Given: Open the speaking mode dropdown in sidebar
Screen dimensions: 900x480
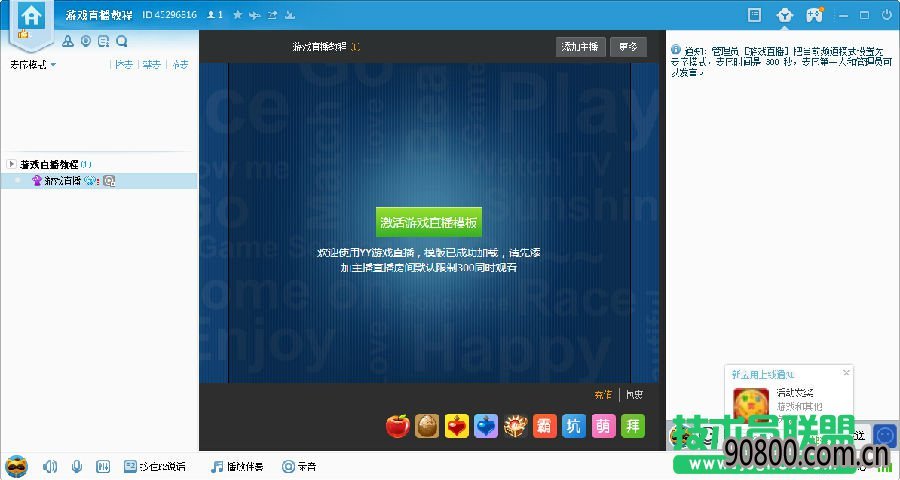Looking at the screenshot, I should [x=33, y=64].
